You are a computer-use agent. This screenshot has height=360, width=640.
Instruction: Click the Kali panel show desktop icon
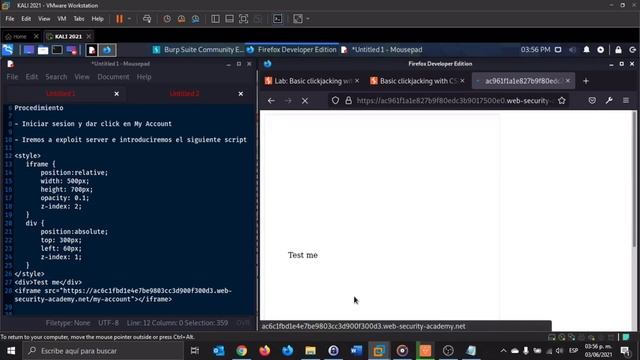coord(29,50)
